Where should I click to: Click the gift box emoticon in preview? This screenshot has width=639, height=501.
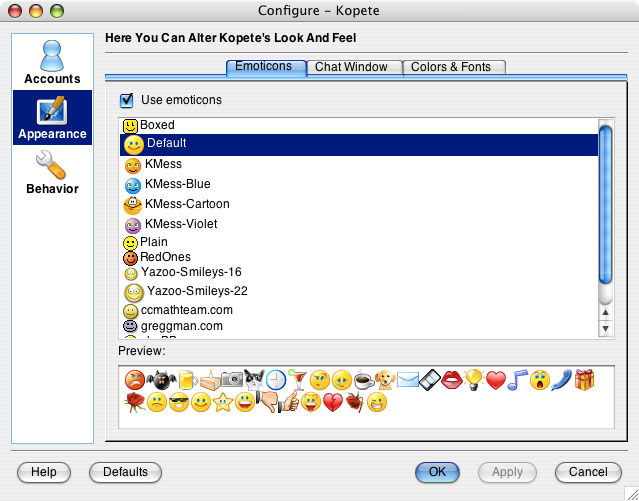584,380
